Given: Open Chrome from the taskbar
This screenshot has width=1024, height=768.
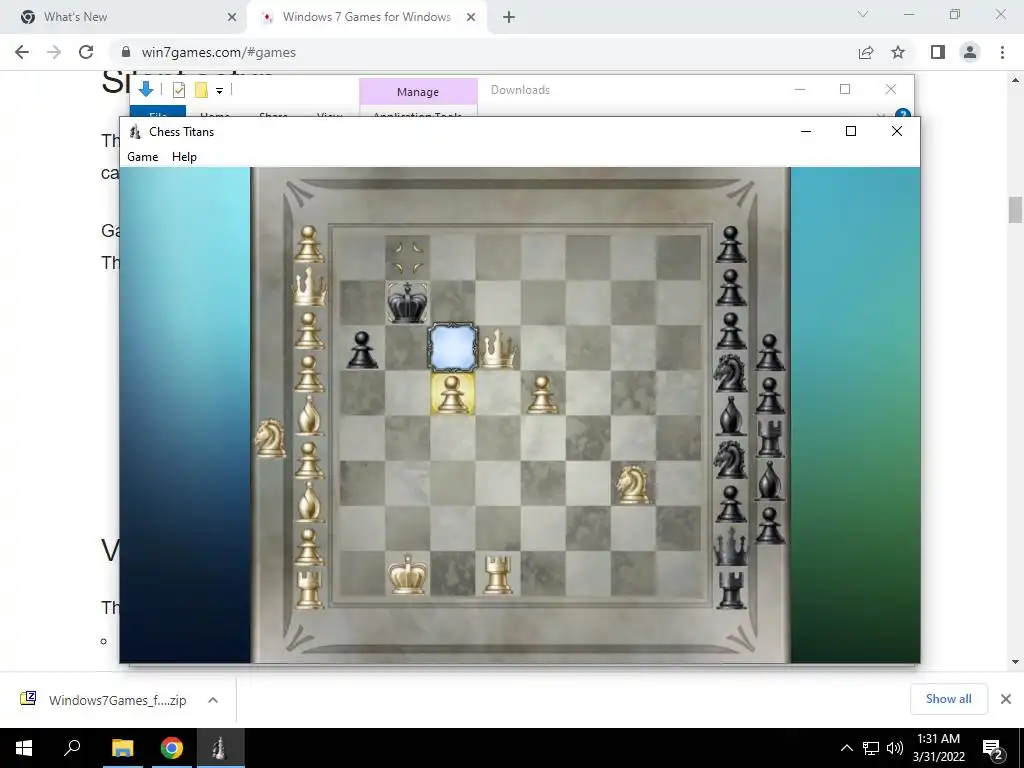Looking at the screenshot, I should (172, 748).
